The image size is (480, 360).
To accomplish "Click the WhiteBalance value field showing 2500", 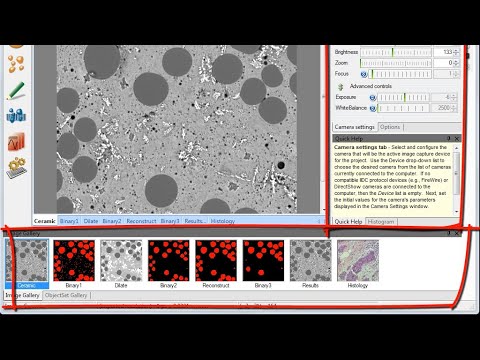I will click(441, 108).
